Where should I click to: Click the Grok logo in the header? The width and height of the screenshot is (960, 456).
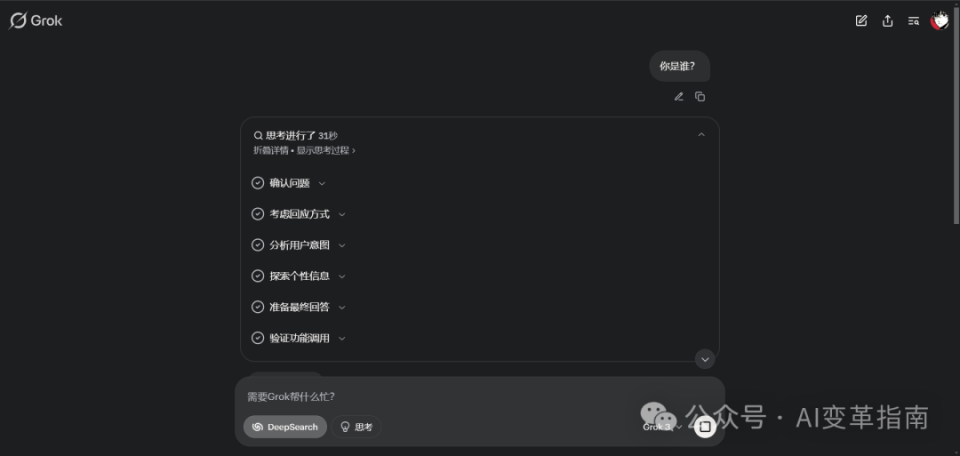pyautogui.click(x=36, y=20)
